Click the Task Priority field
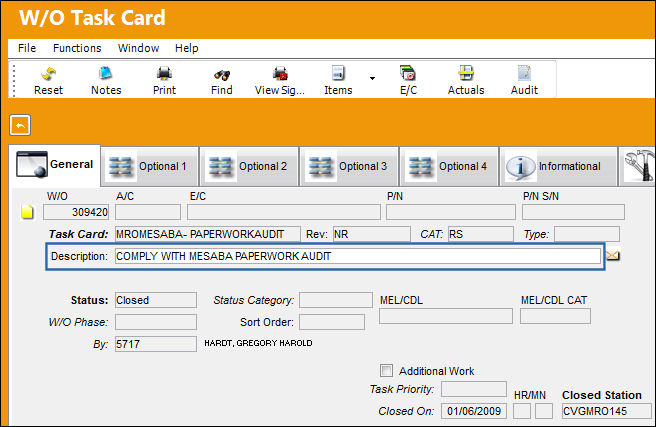Image resolution: width=656 pixels, height=427 pixels. 474,389
